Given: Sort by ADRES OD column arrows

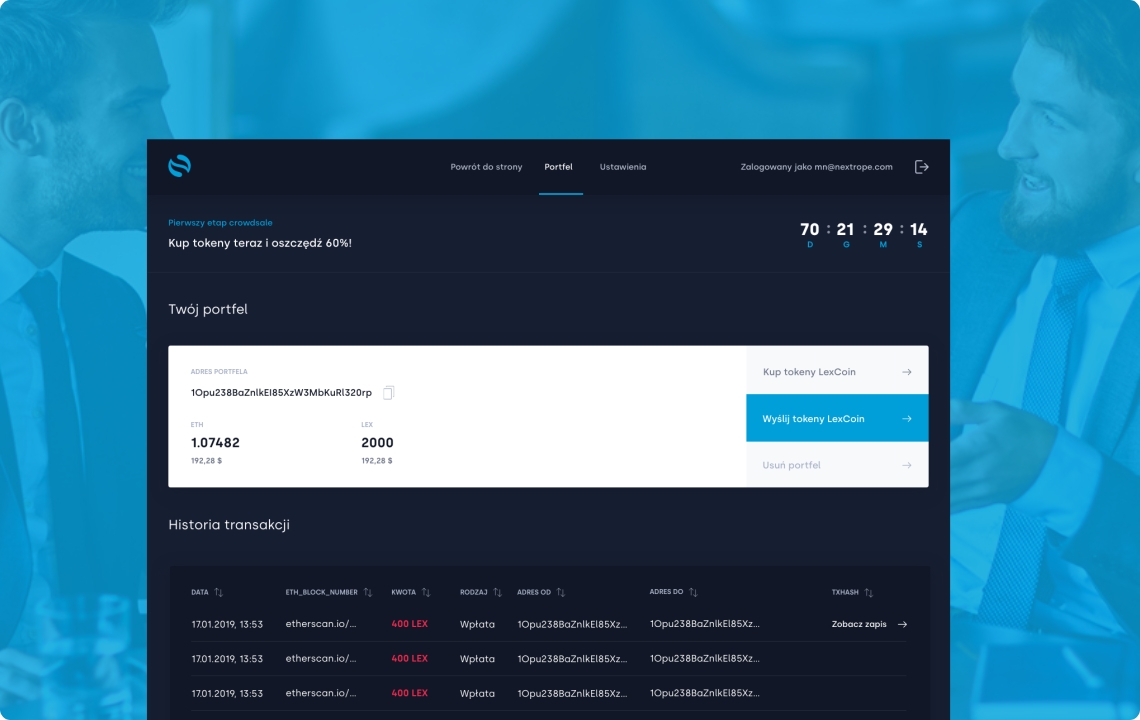Looking at the screenshot, I should [x=561, y=592].
